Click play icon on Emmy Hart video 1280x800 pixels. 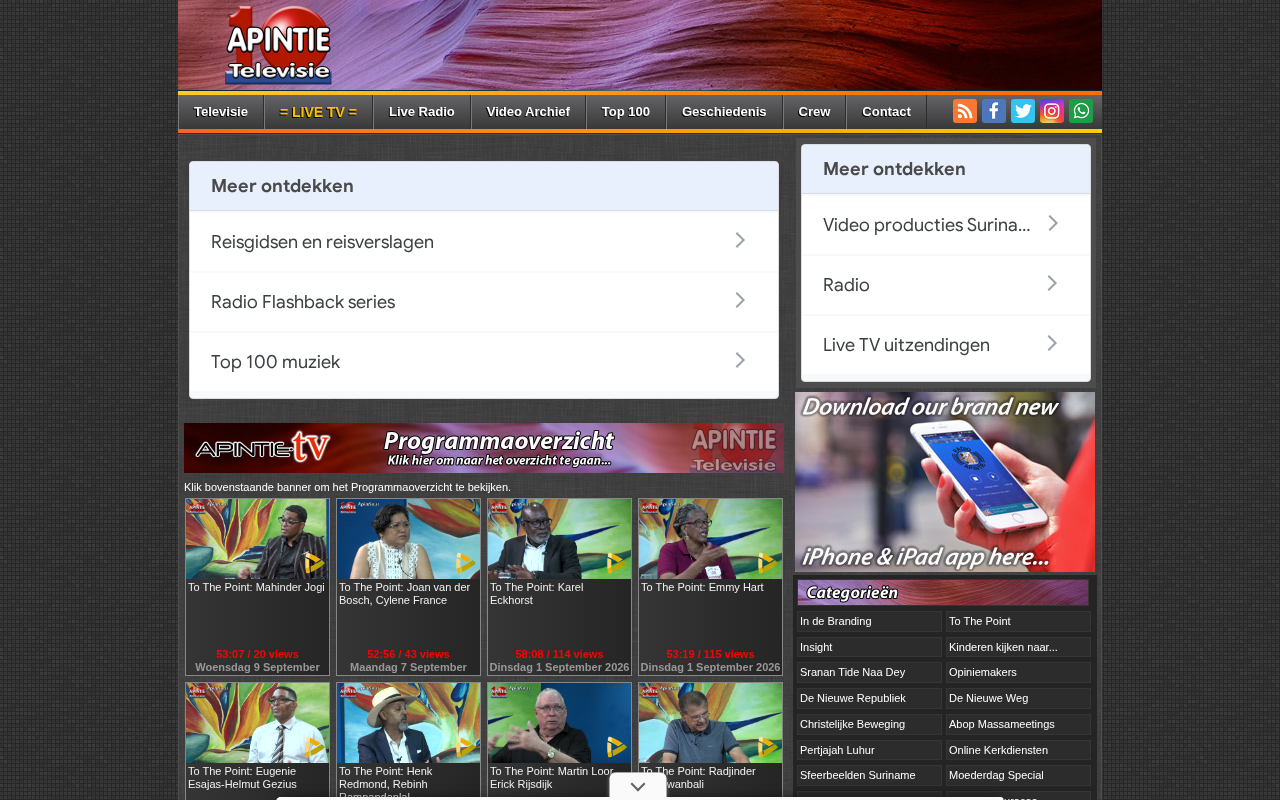point(767,563)
